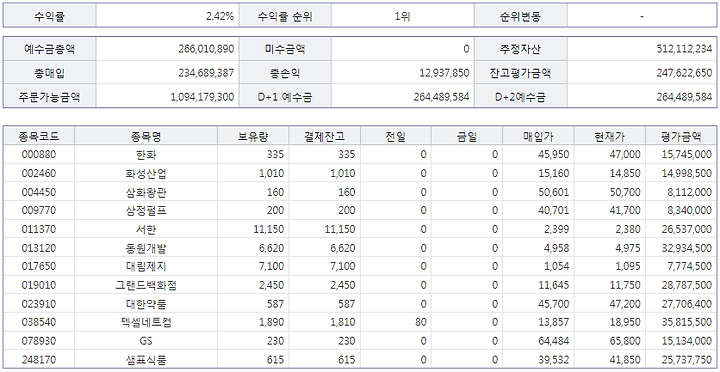This screenshot has width=720, height=372.
Task: Click the 총손익 value 12,937,850
Action: click(444, 73)
